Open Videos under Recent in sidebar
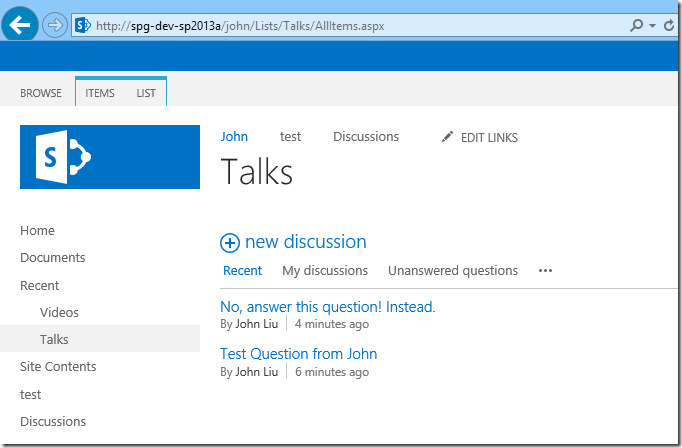 [x=59, y=312]
